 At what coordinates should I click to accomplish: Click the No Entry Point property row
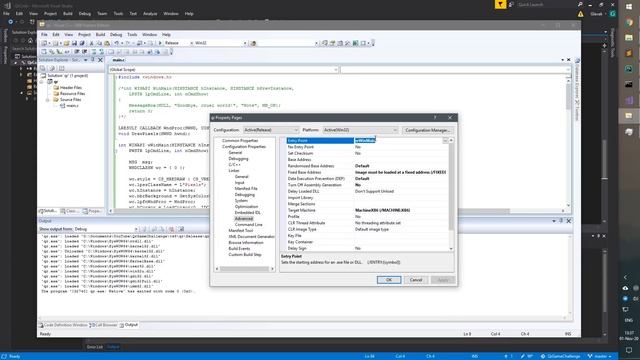click(x=367, y=147)
